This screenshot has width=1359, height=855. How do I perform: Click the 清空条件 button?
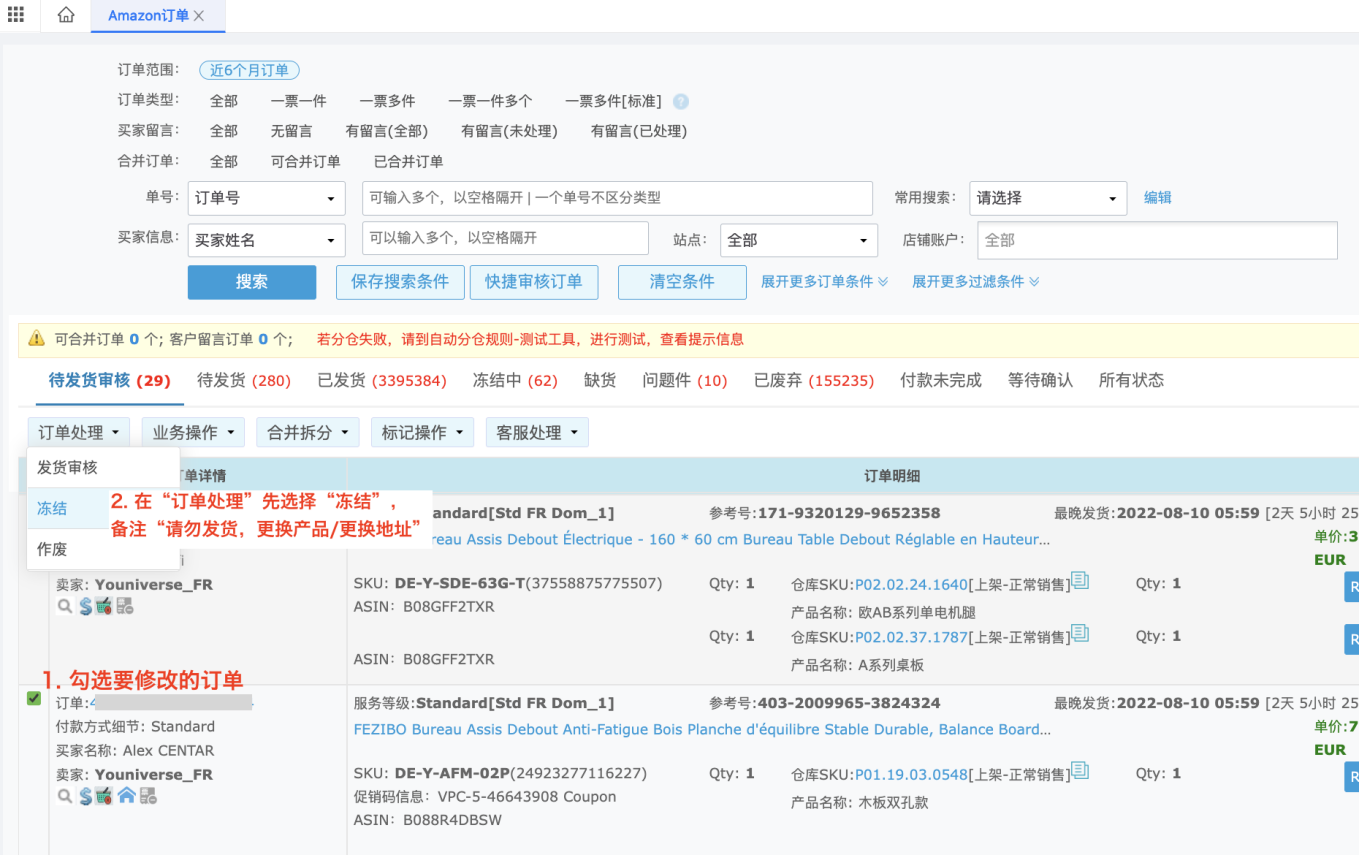tap(681, 282)
